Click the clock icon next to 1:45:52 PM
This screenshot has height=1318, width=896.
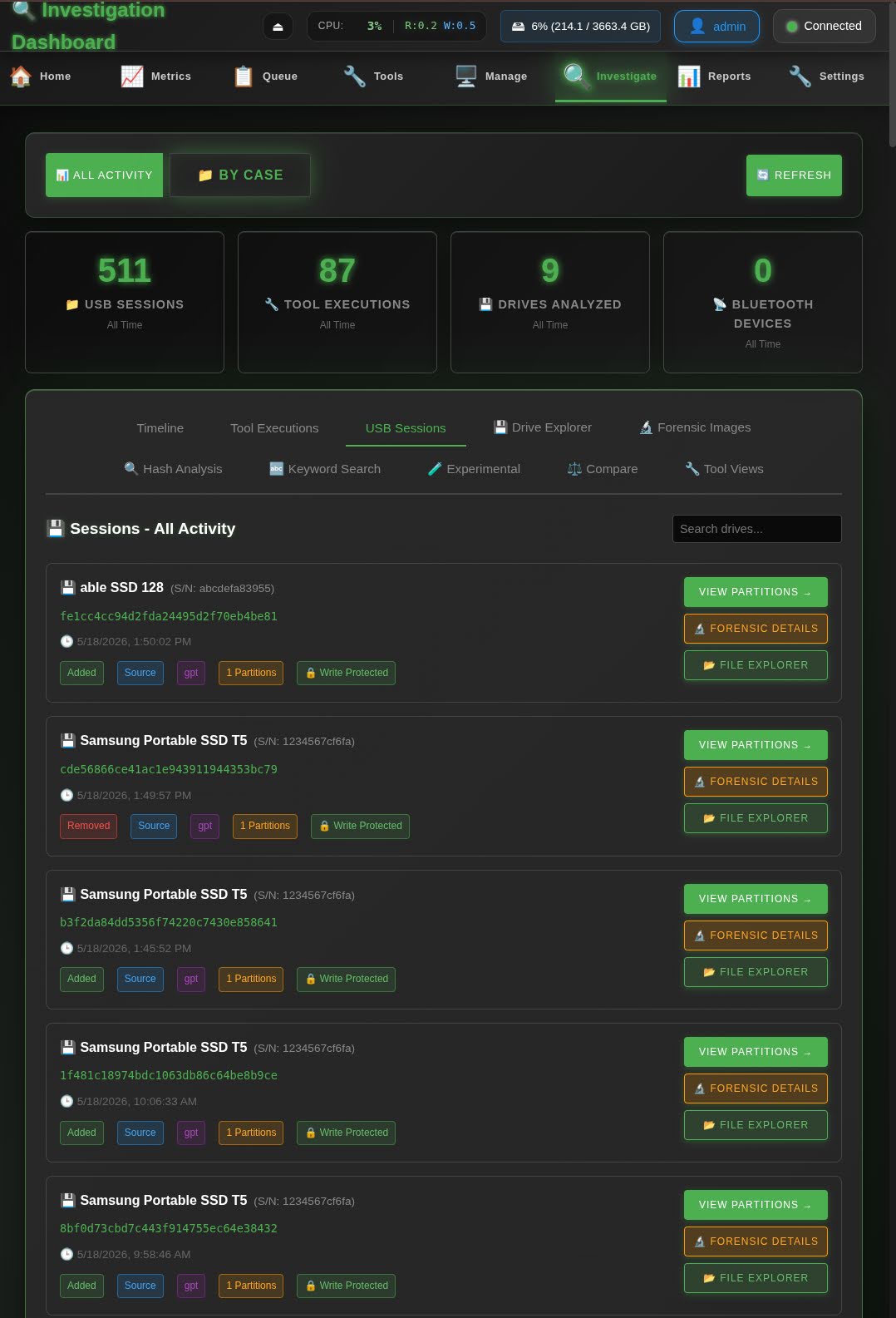tap(66, 949)
